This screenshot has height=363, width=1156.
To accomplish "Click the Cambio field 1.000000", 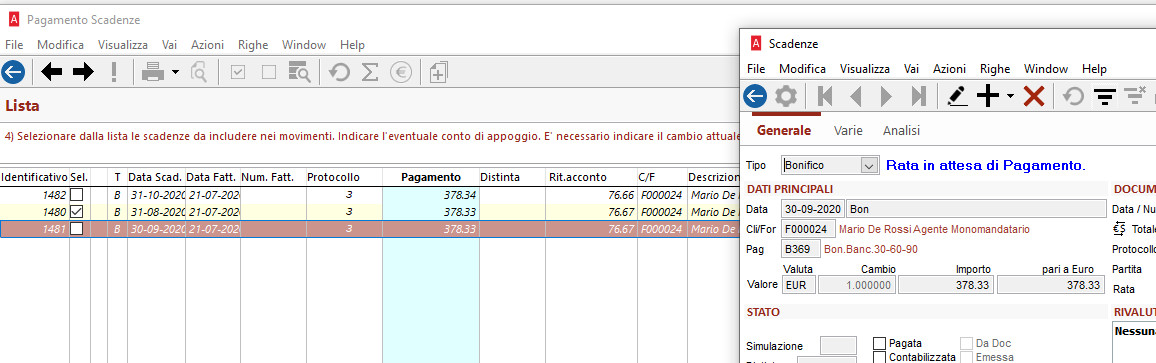I will 857,285.
